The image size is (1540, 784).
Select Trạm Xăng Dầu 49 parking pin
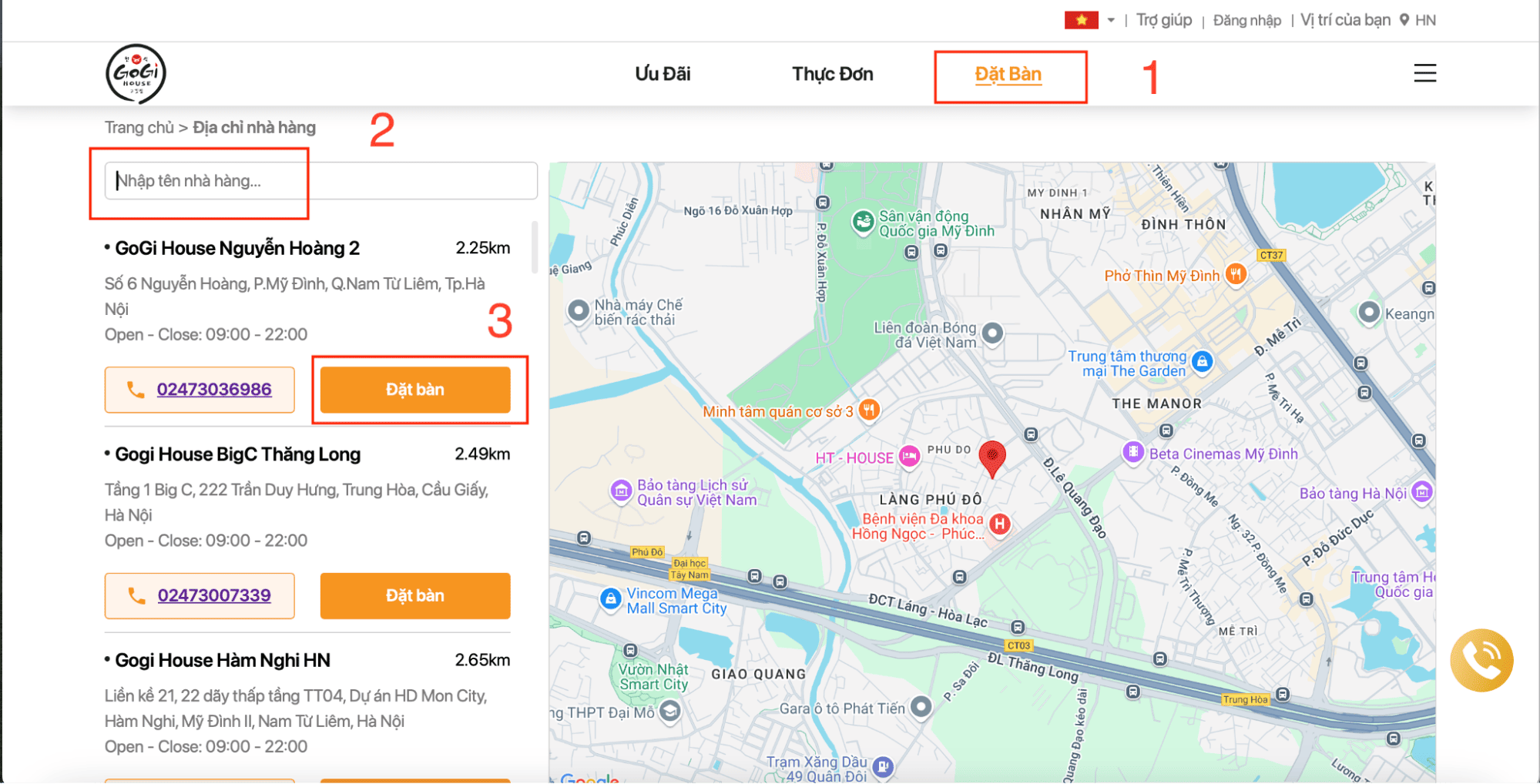tap(883, 766)
